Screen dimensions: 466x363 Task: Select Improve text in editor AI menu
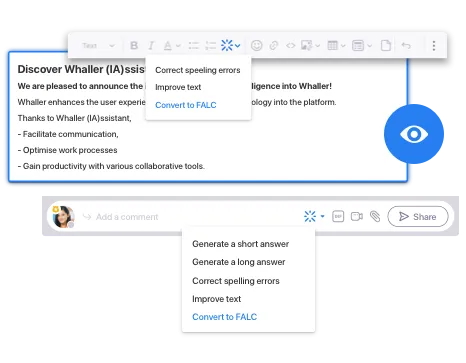point(178,87)
